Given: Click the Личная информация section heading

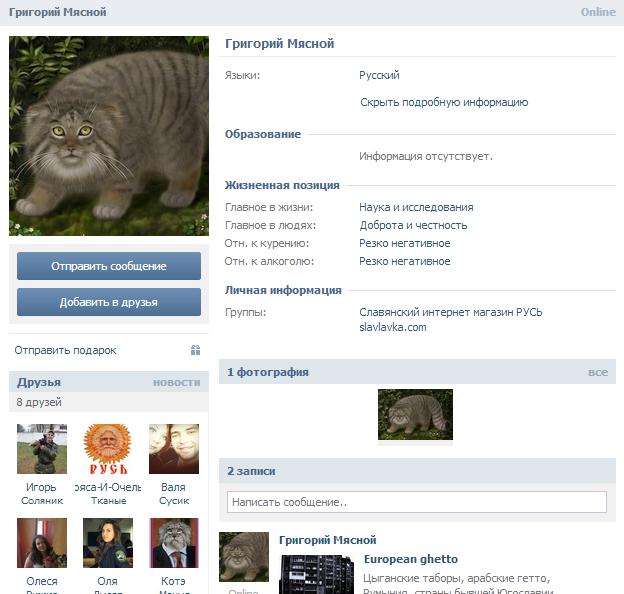Looking at the screenshot, I should click(x=283, y=290).
